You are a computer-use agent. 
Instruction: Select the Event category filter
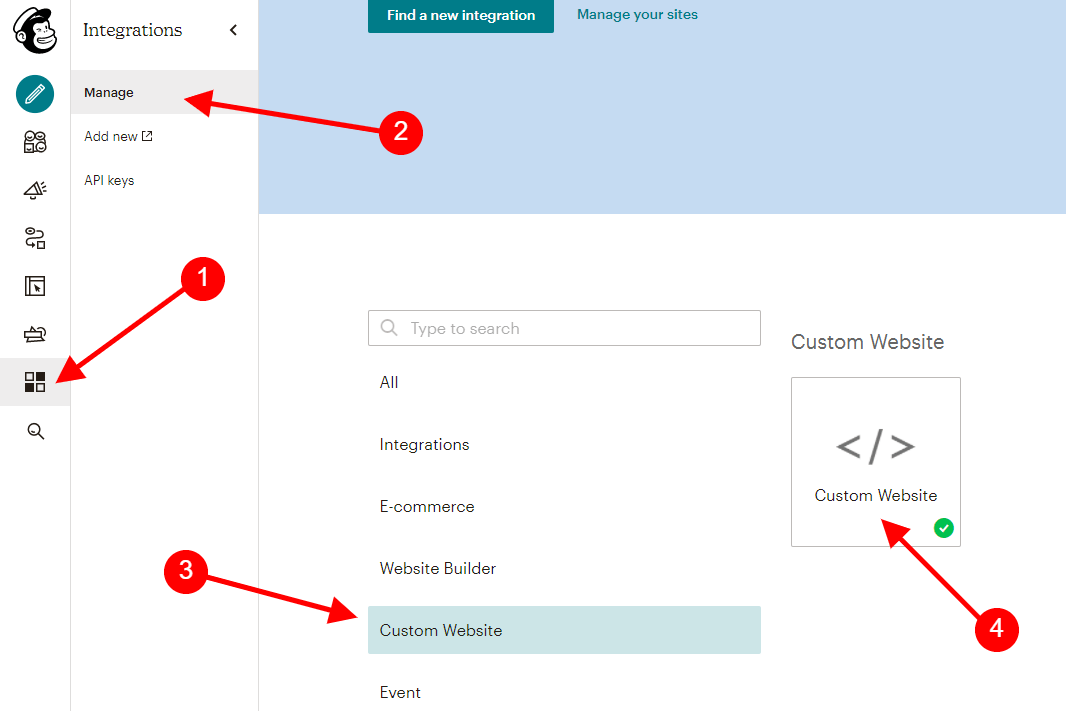point(564,692)
